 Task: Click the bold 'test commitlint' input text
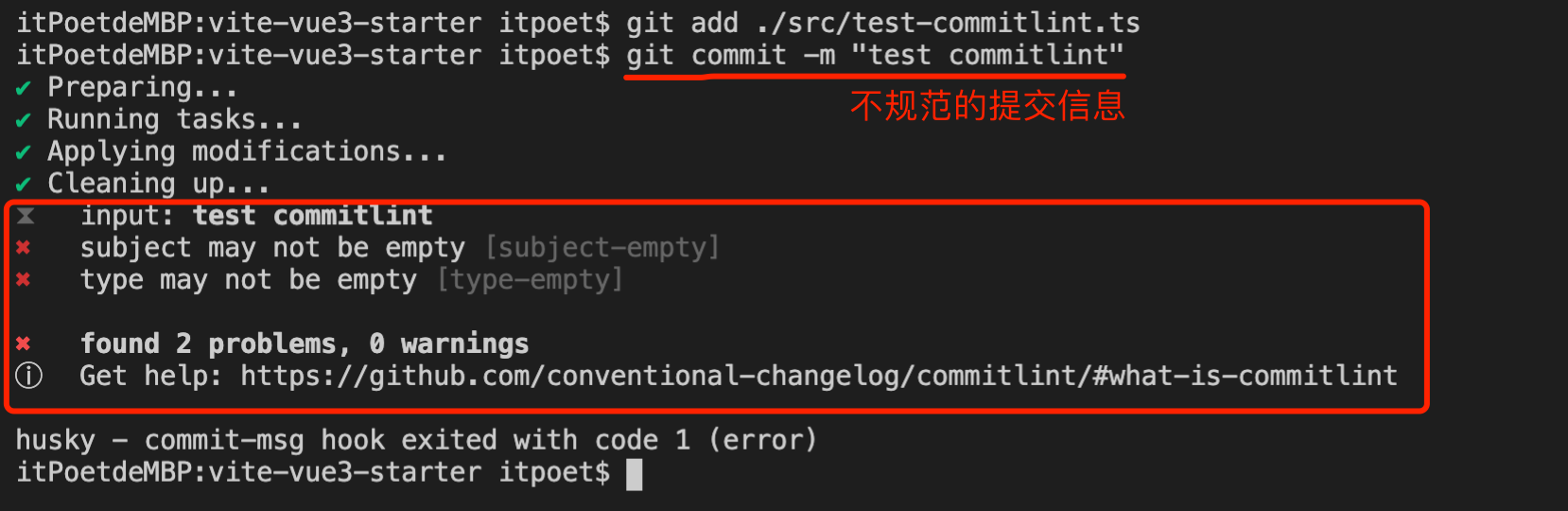[x=313, y=216]
